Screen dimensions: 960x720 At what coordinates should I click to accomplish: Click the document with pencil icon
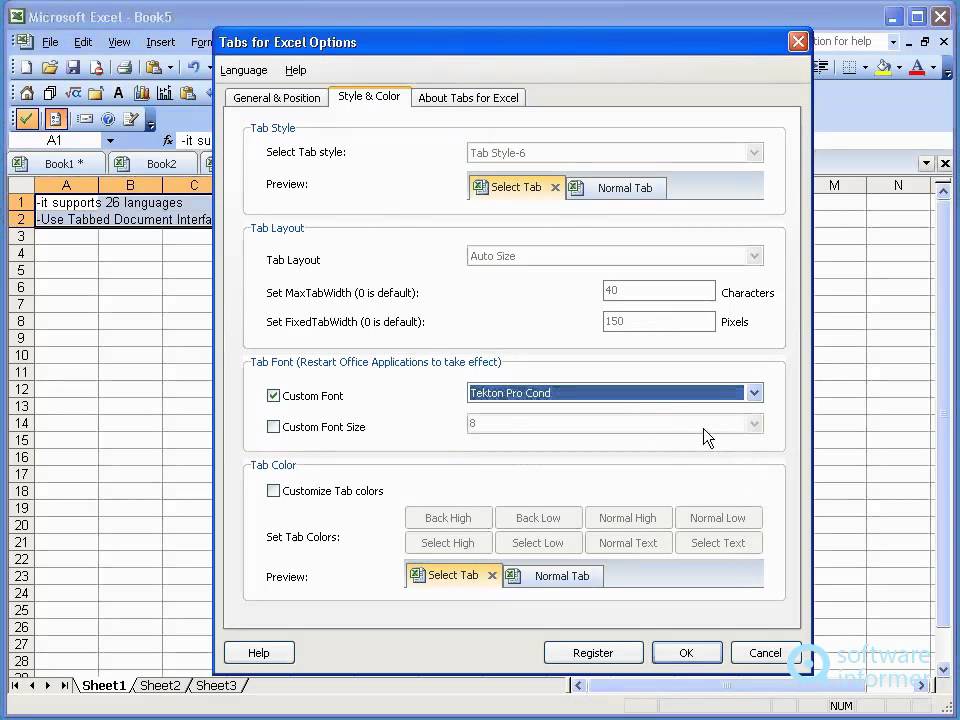pos(130,119)
